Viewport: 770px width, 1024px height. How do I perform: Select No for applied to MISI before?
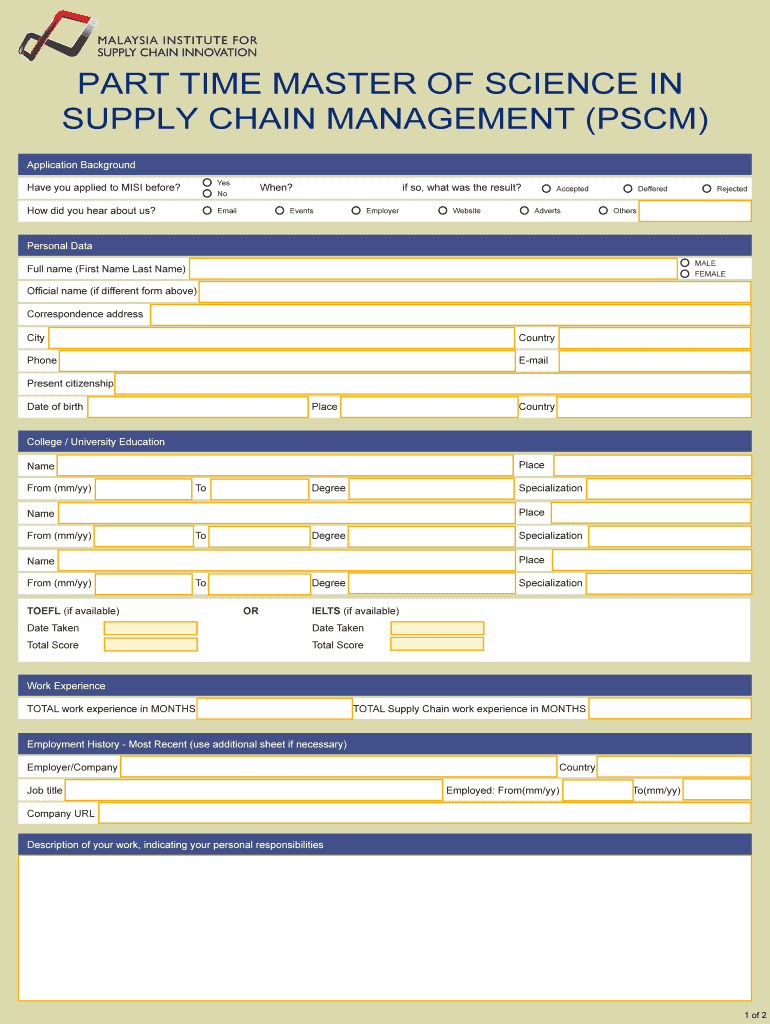[x=207, y=193]
